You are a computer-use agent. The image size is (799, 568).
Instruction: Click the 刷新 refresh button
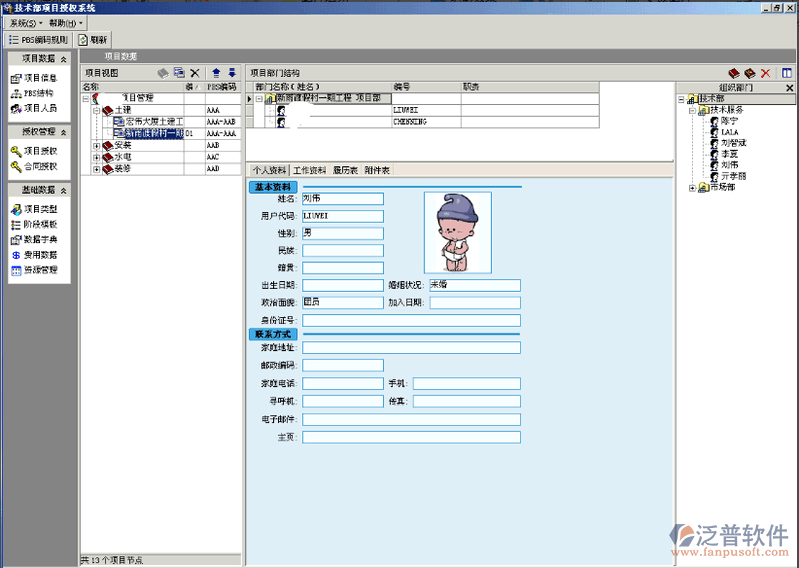92,40
